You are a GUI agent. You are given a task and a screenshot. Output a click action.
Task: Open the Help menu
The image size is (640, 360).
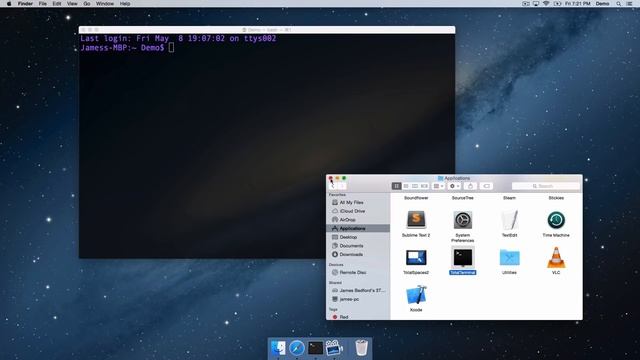point(125,4)
